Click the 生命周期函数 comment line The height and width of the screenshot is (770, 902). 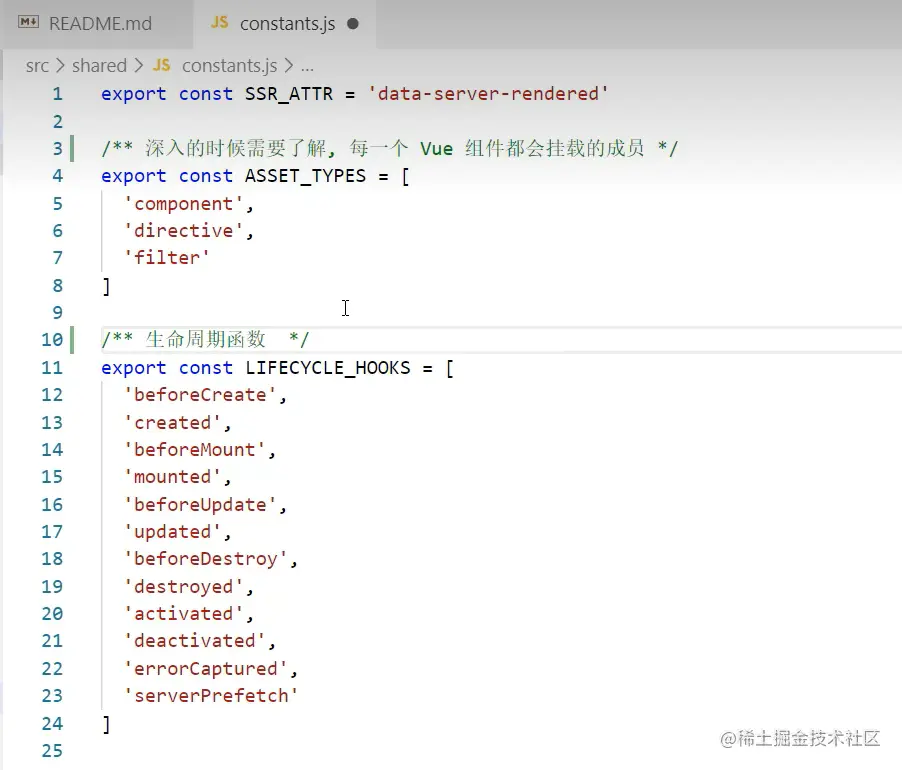coord(205,339)
